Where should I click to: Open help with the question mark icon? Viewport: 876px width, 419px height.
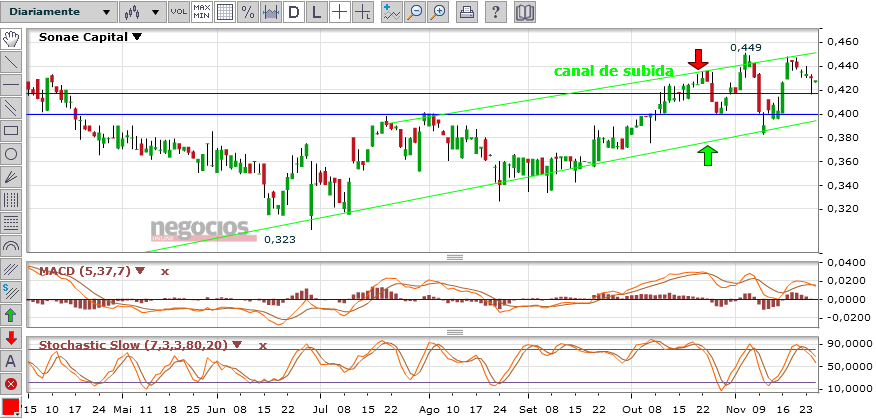point(496,12)
